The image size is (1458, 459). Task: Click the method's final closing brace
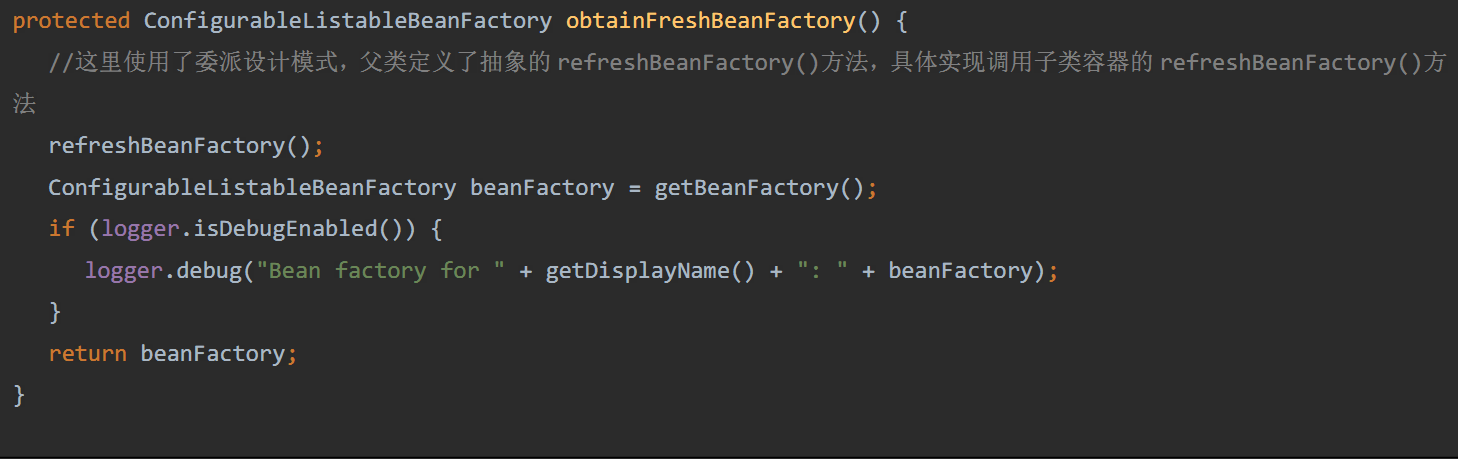click(x=19, y=396)
